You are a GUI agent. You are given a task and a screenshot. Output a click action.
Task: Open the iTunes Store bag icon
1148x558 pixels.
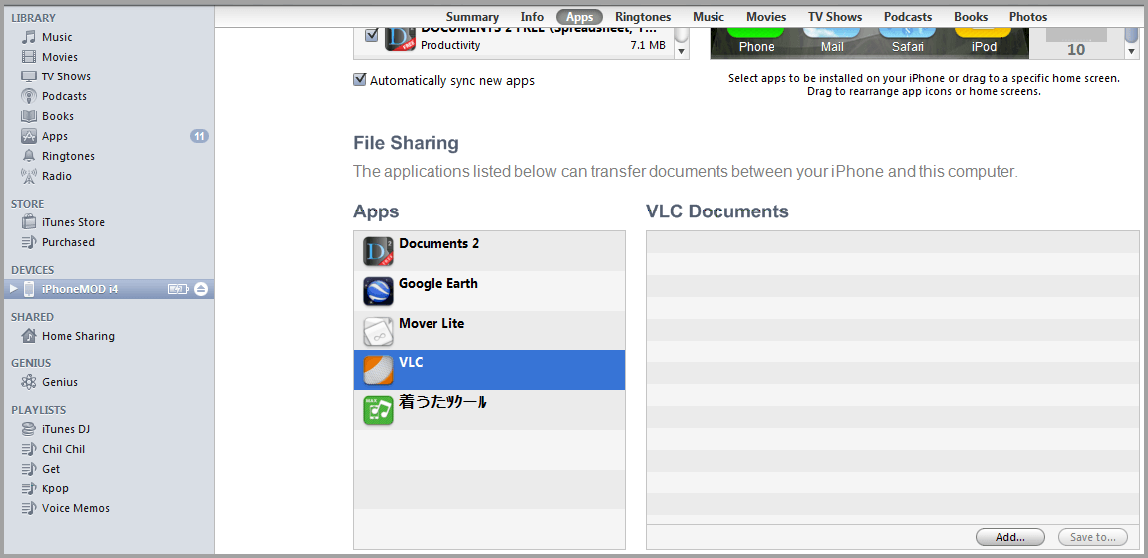(29, 222)
